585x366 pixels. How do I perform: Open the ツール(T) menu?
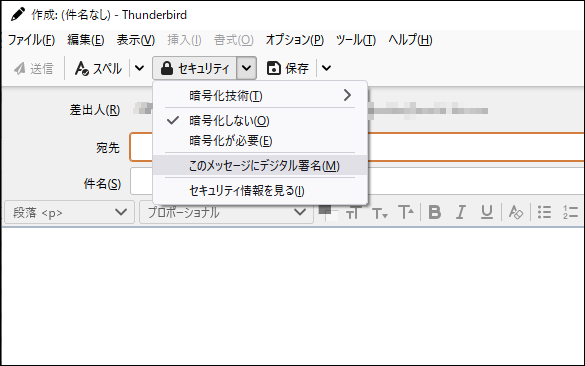click(356, 40)
